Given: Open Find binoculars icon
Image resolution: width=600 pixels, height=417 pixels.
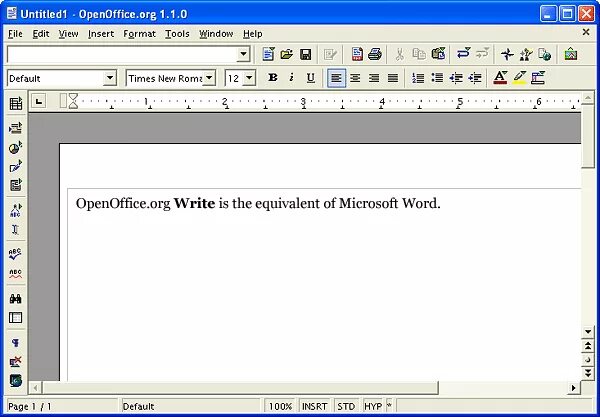Looking at the screenshot, I should [16, 298].
